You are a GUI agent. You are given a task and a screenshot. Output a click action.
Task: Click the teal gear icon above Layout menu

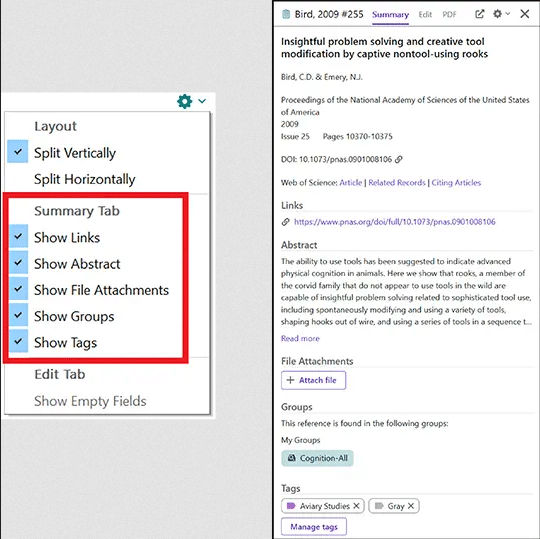185,101
